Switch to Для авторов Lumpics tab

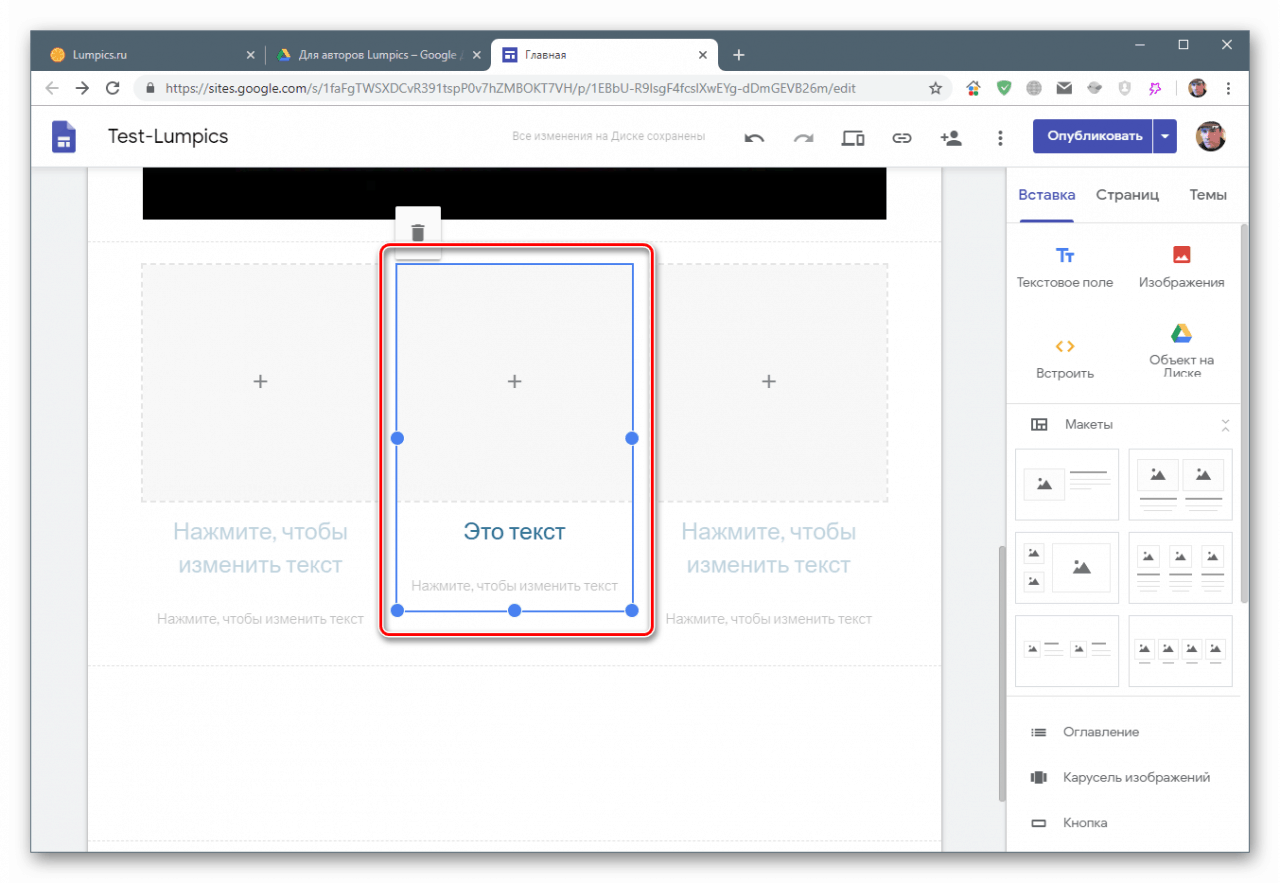377,55
